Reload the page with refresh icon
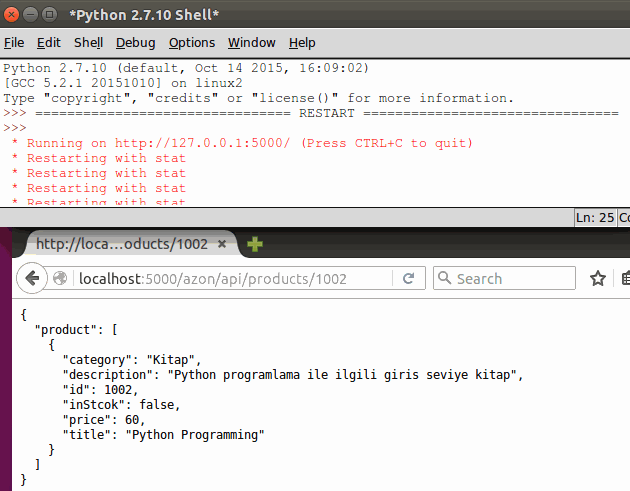This screenshot has height=491, width=630. point(409,278)
